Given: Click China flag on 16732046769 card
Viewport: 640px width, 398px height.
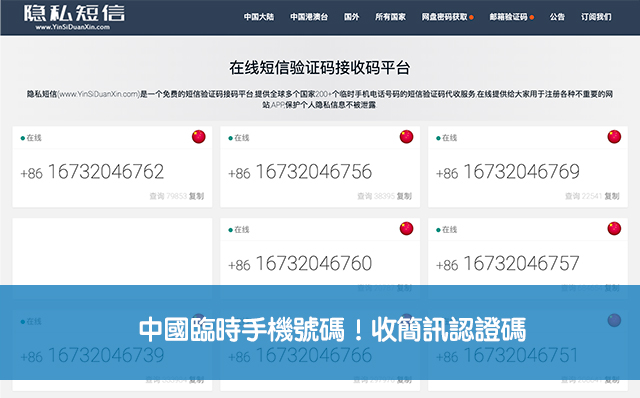Looking at the screenshot, I should click(614, 137).
